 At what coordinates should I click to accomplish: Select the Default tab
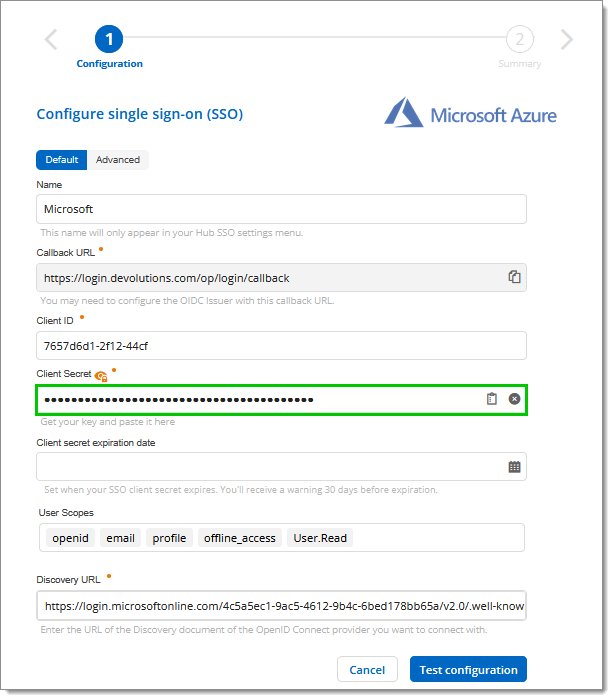click(62, 160)
